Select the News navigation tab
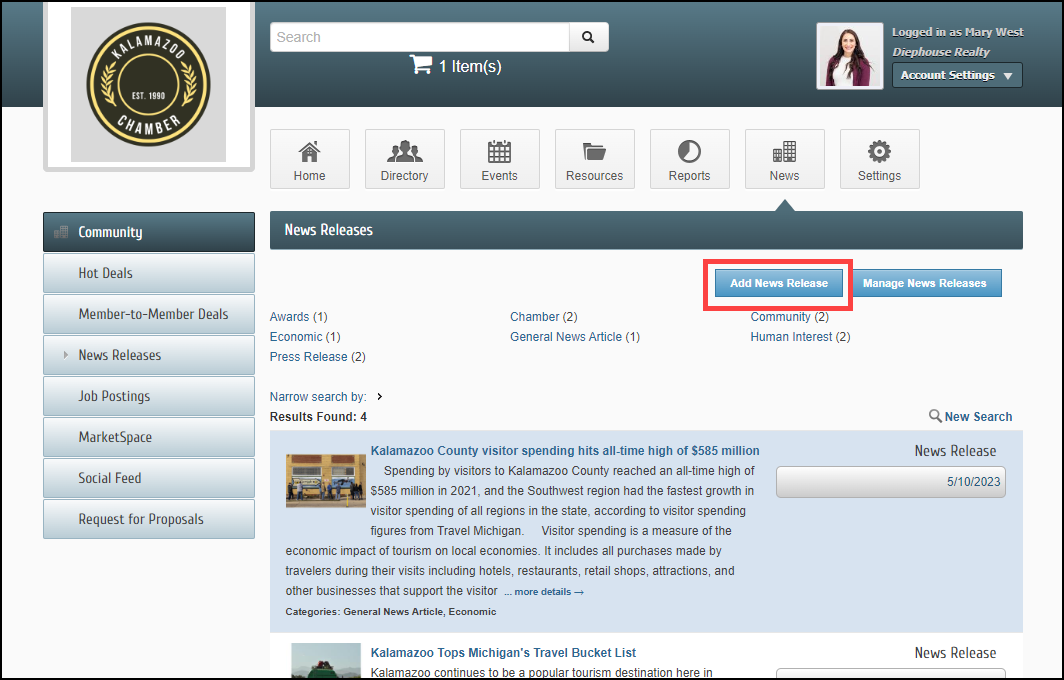Viewport: 1064px width, 680px height. point(784,160)
